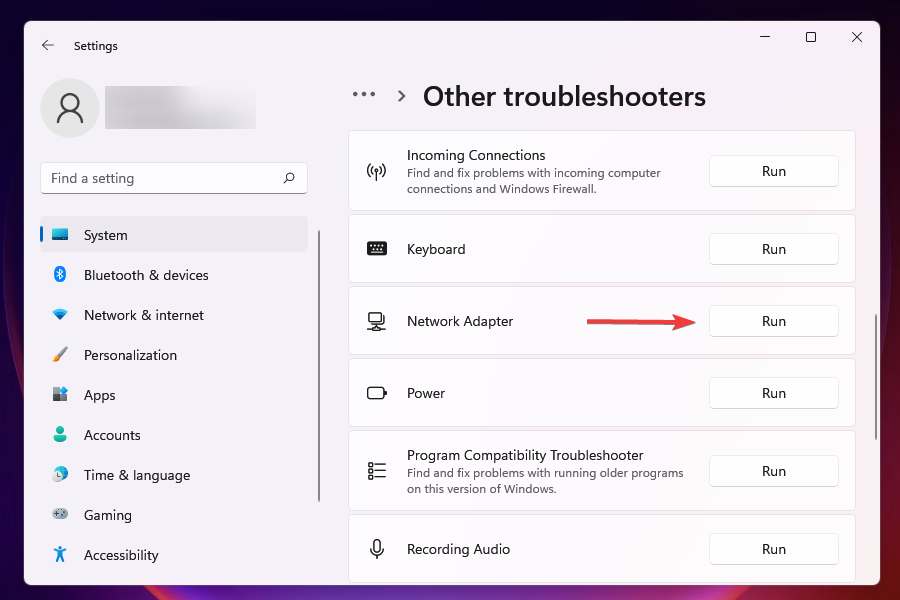Click the 'Network Adapter' label
Image resolution: width=900 pixels, height=600 pixels.
click(x=460, y=321)
